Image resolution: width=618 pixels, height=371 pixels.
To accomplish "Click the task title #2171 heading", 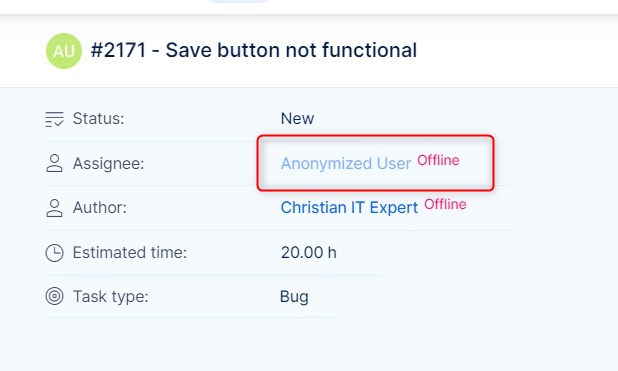I will pos(254,50).
